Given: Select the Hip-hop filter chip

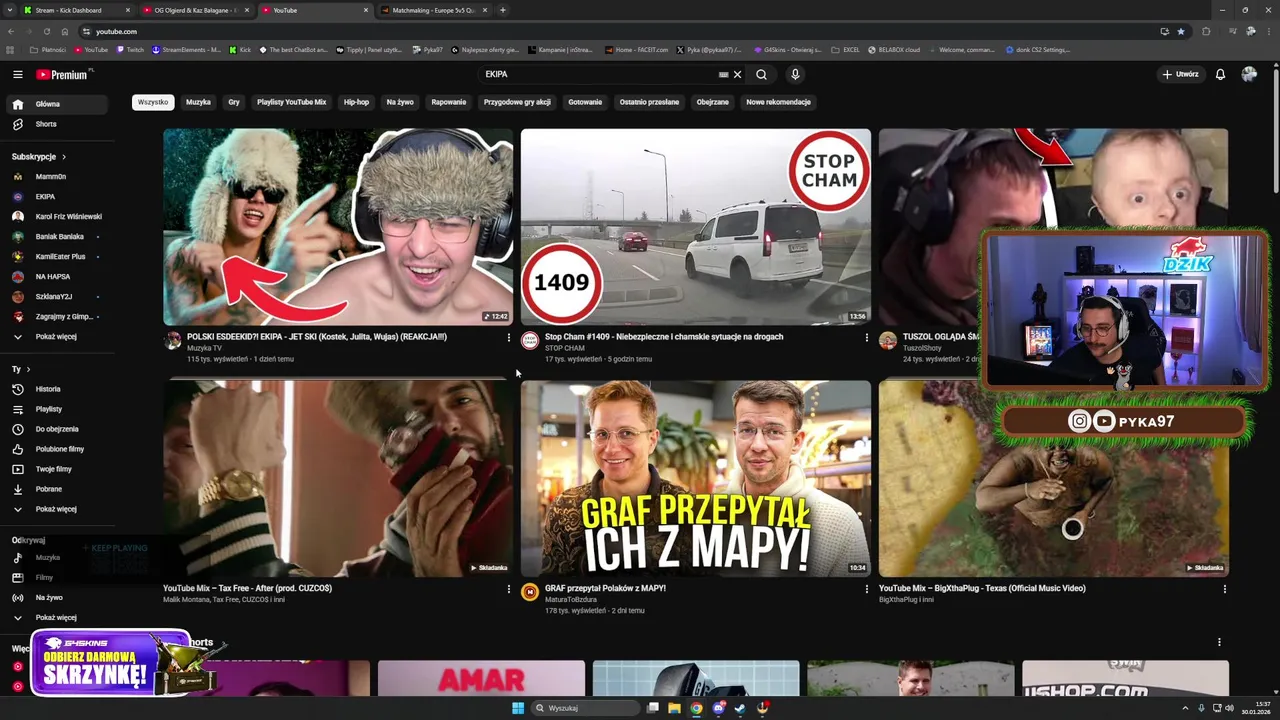Looking at the screenshot, I should tap(356, 102).
